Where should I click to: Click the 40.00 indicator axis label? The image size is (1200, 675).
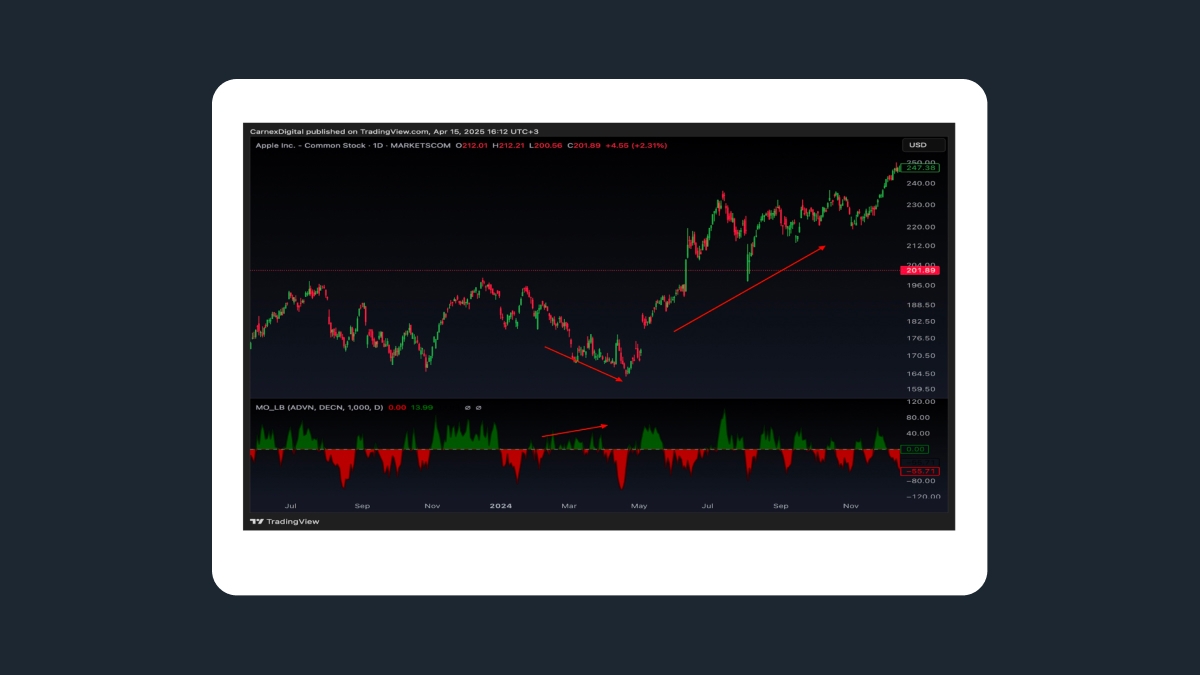pos(919,433)
